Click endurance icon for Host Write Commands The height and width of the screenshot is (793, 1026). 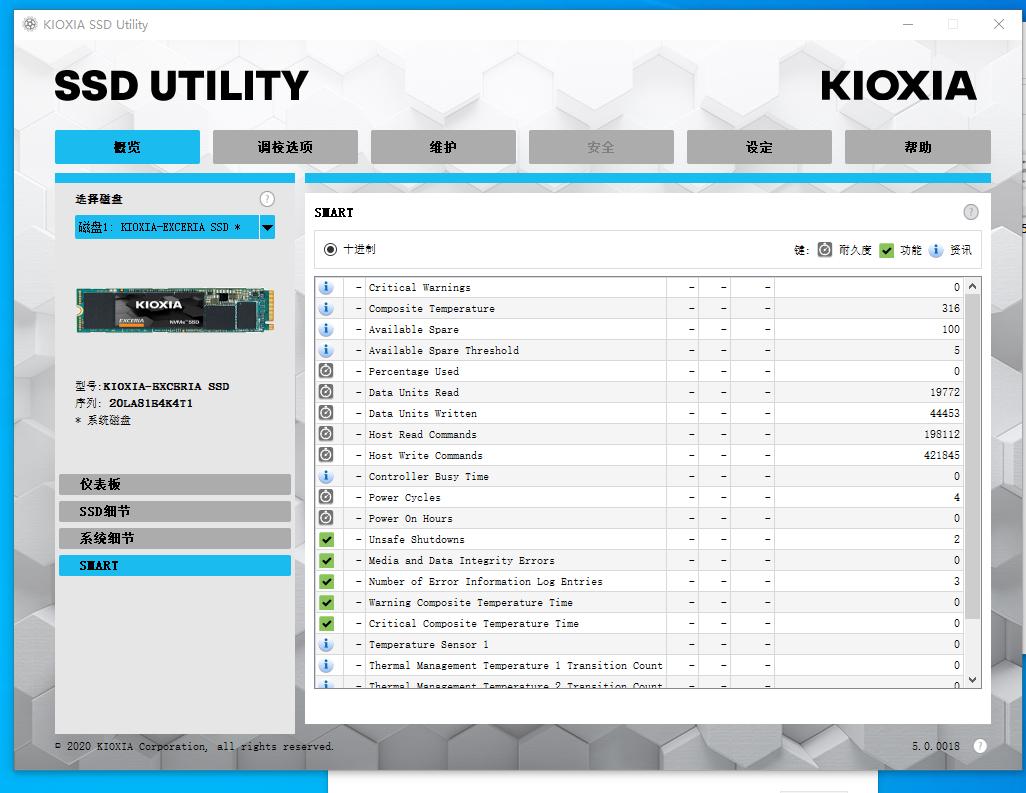326,455
